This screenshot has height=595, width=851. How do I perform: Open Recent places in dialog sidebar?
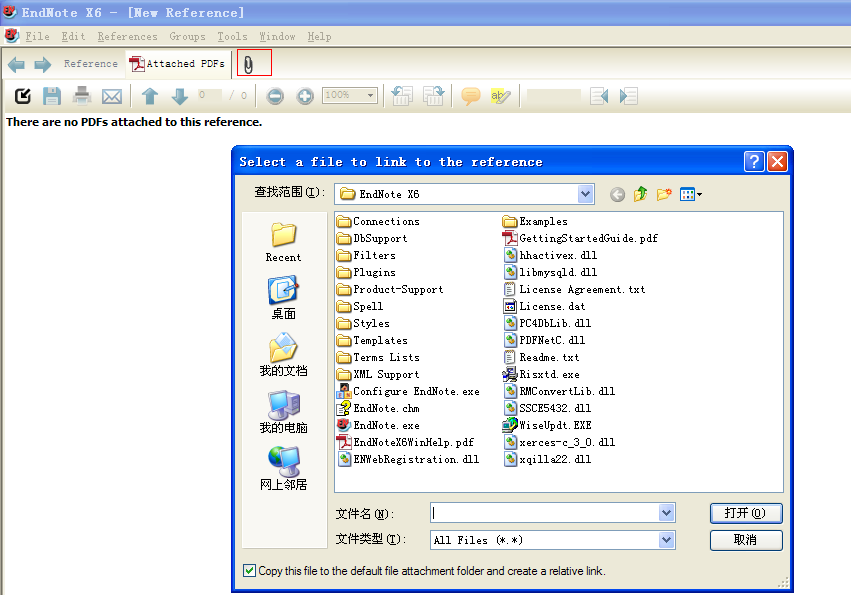coord(283,243)
